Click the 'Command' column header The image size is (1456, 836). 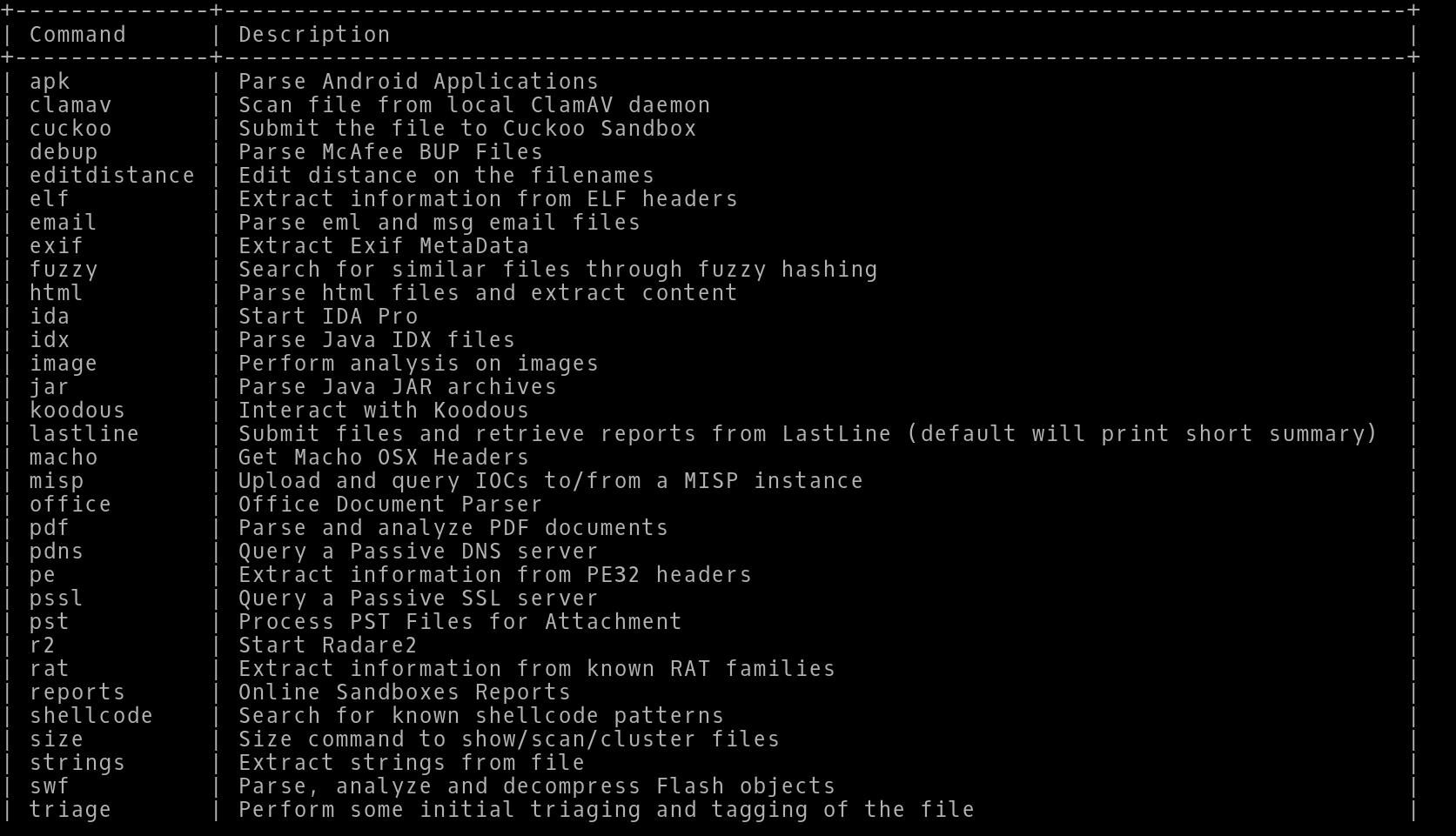pyautogui.click(x=77, y=35)
